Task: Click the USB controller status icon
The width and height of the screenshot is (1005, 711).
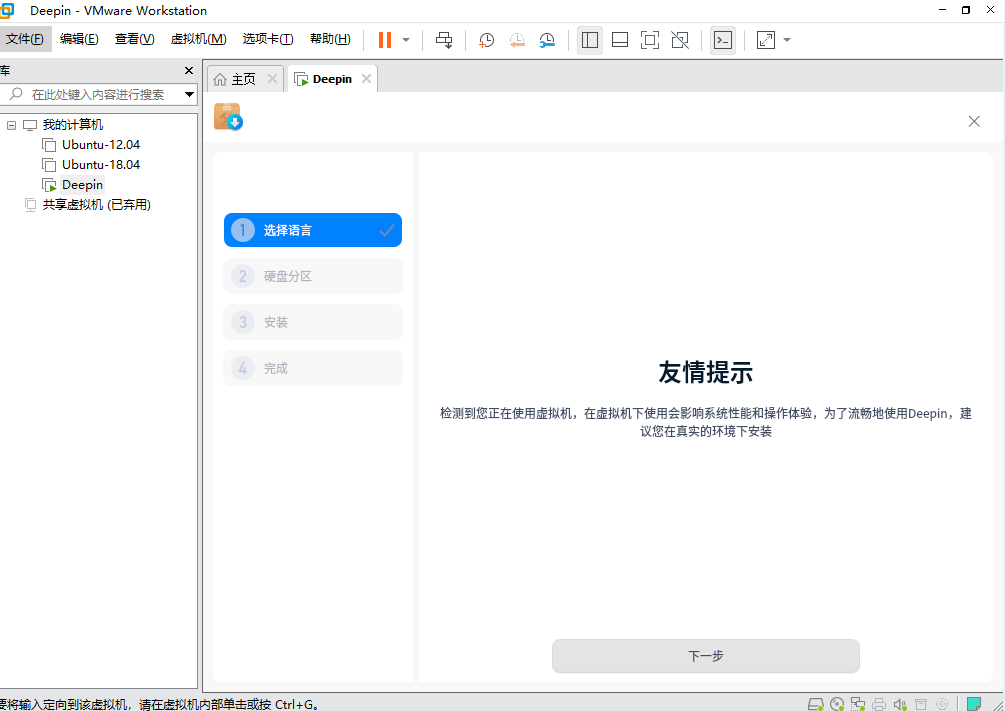Action: coord(921,704)
